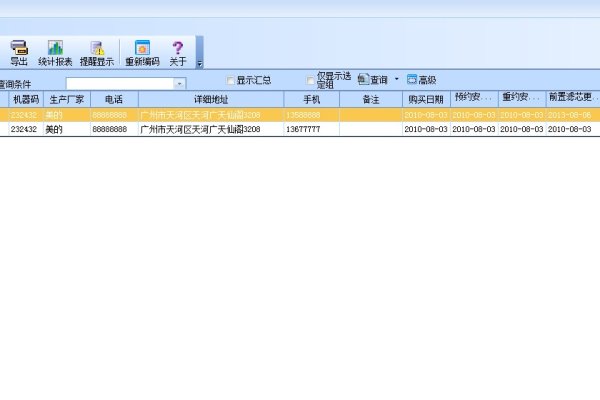Click 前置滤芯 date in the second row
This screenshot has height=400, width=600.
(569, 129)
